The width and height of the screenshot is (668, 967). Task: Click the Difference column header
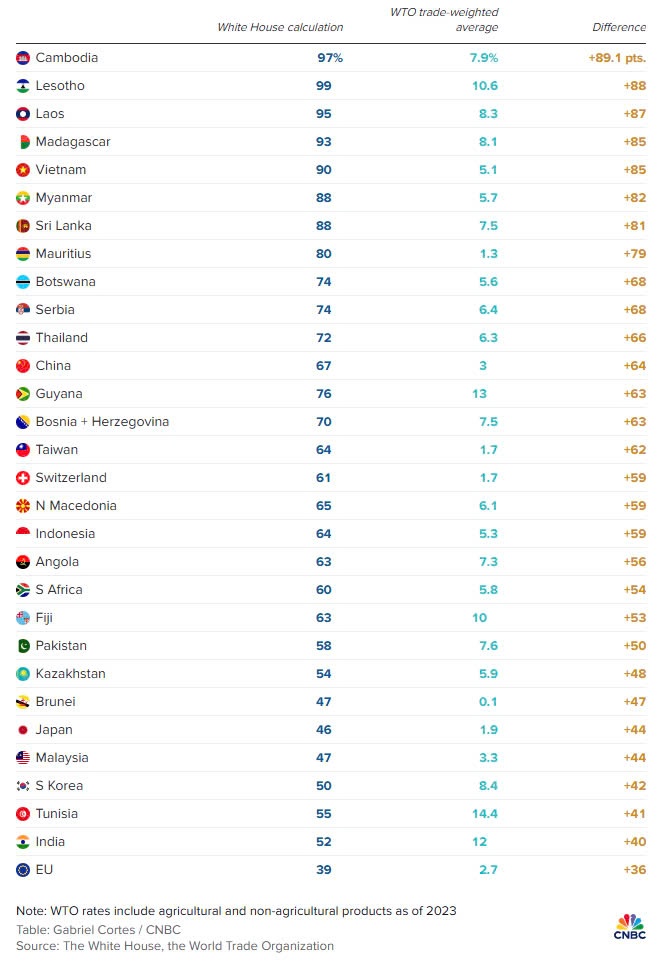click(x=619, y=27)
